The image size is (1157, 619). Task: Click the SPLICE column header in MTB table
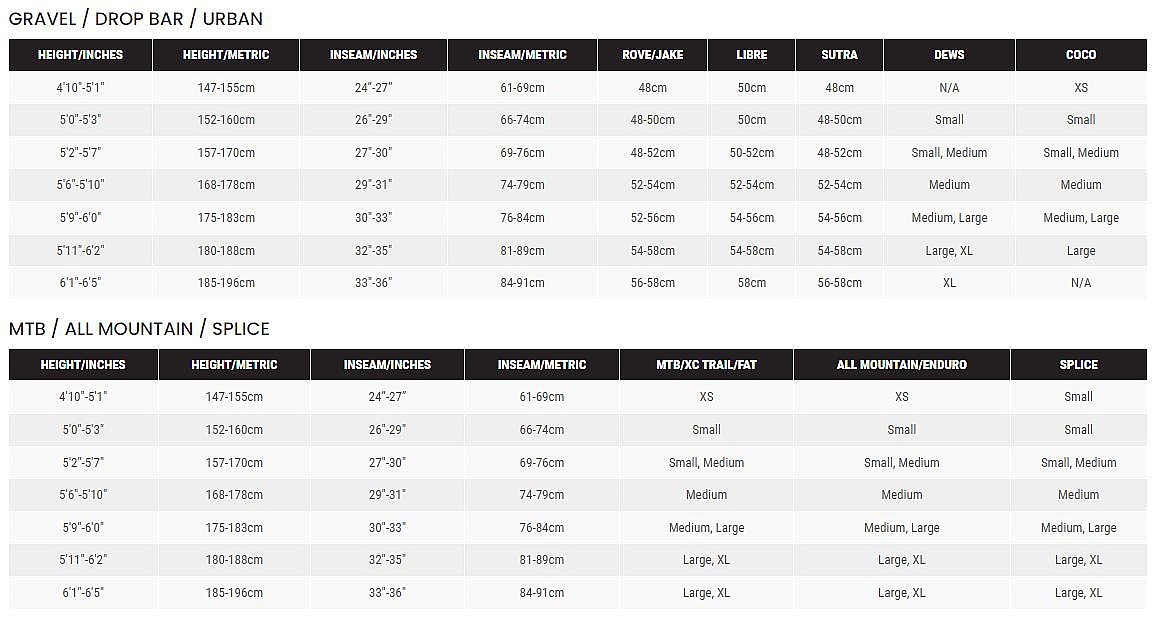tap(1078, 365)
